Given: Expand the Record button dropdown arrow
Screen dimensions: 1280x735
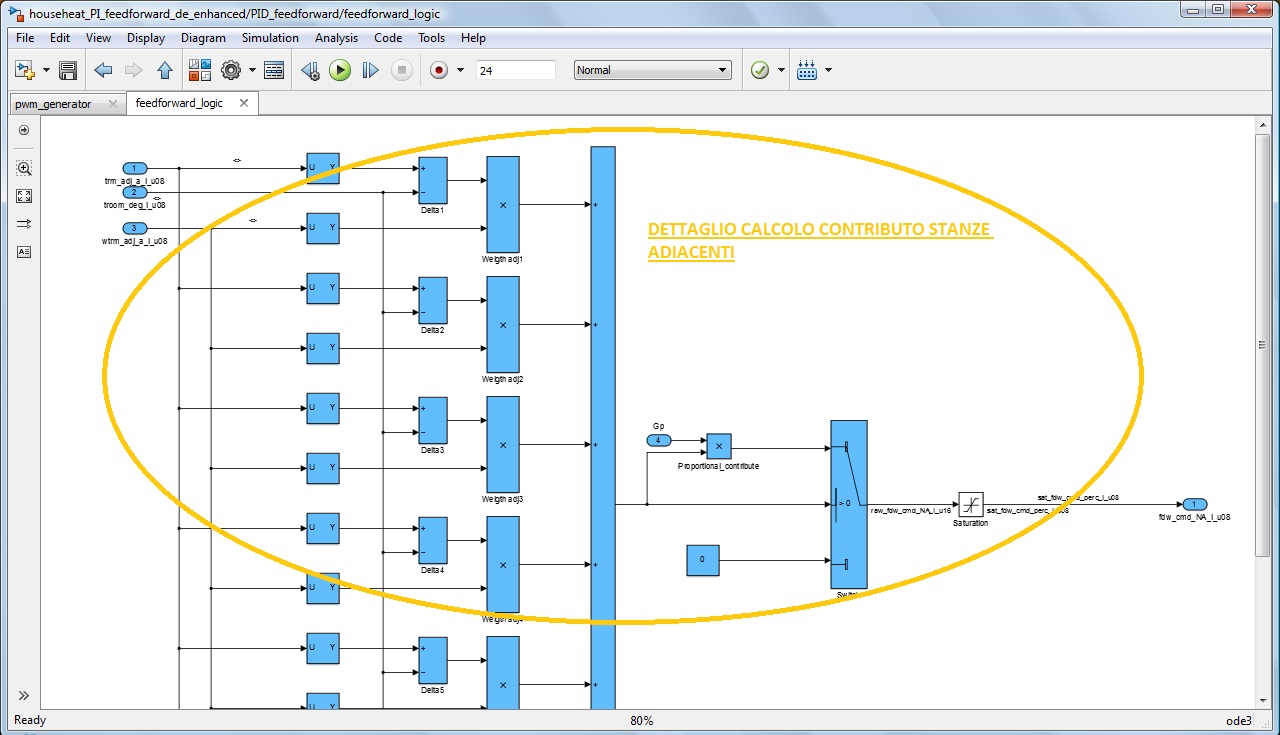Looking at the screenshot, I should point(460,70).
